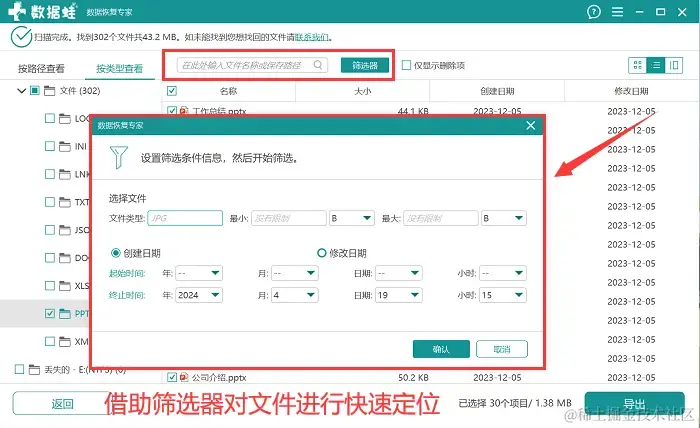This screenshot has height=428, width=700.
Task: Click the TXT folder icon
Action: [65, 202]
